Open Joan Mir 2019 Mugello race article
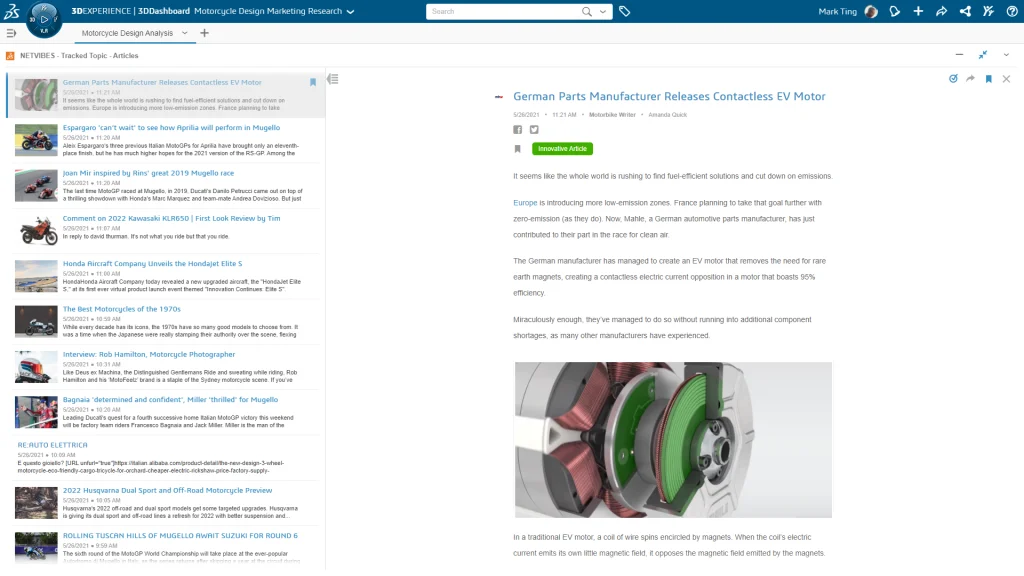The image size is (1024, 576). (148, 173)
